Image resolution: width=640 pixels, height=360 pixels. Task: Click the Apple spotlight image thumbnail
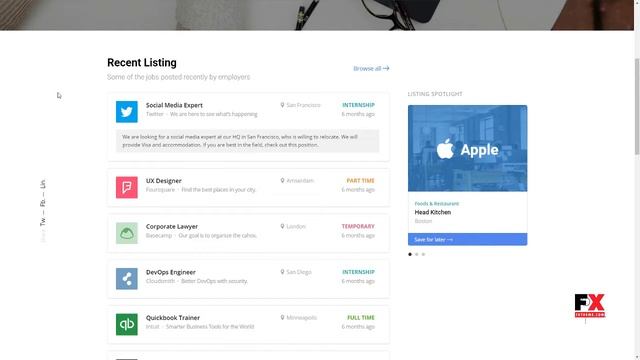467,149
